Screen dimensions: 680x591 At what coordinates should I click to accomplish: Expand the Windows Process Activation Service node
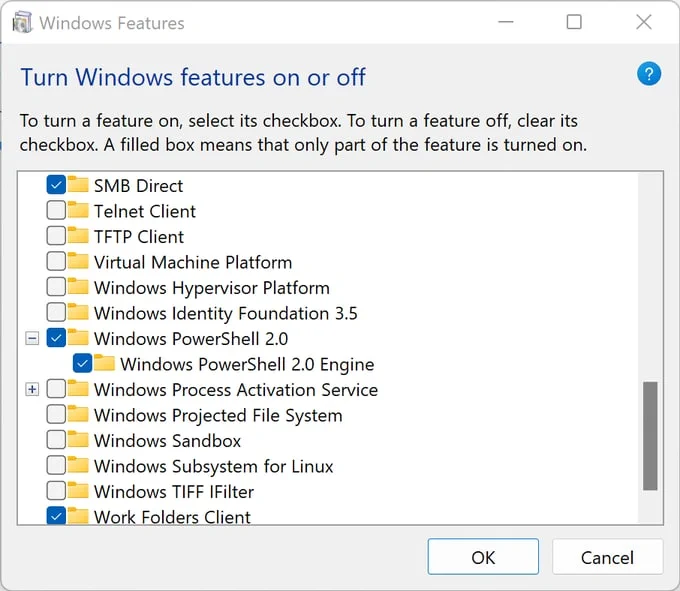coord(32,389)
